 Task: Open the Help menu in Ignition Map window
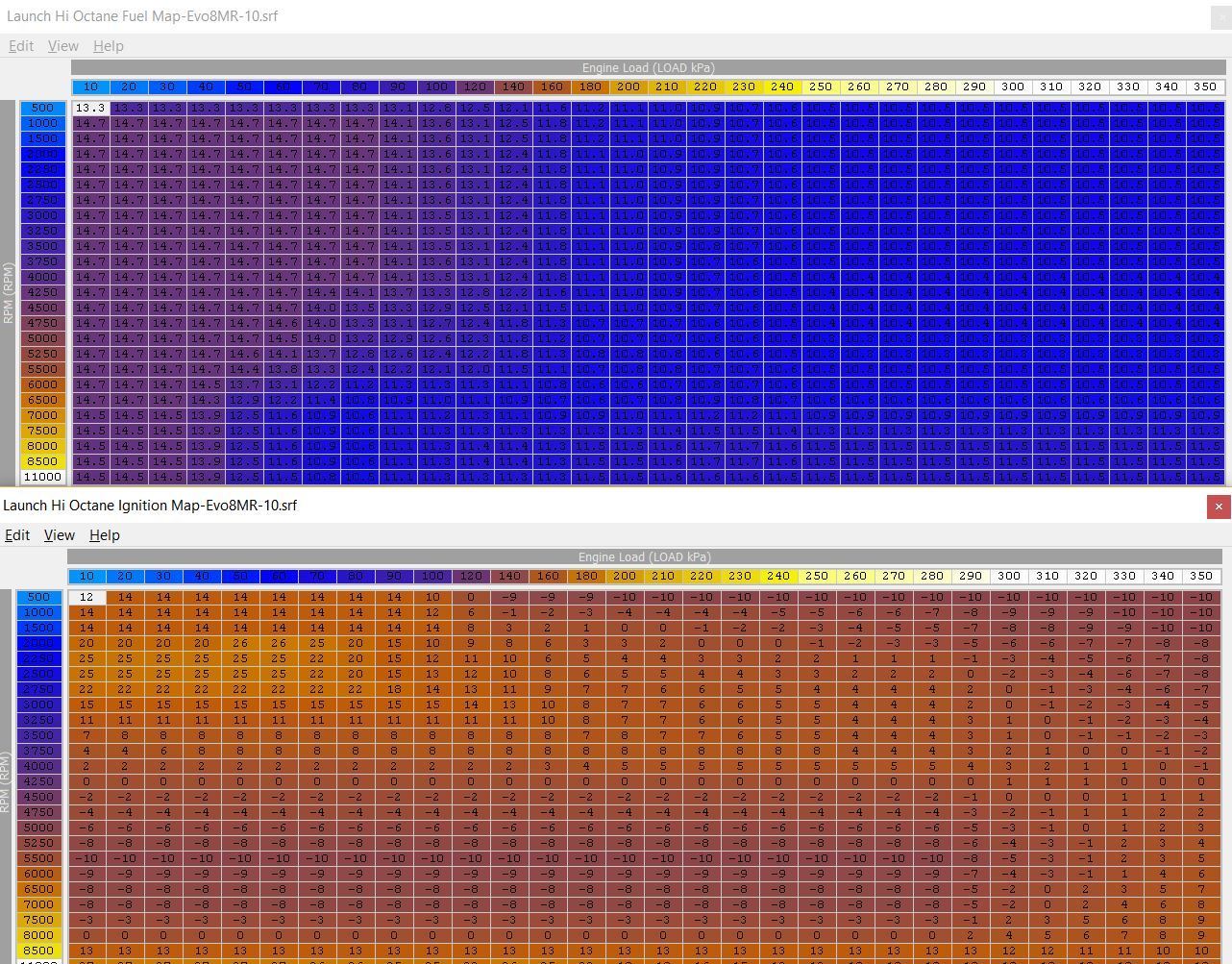[x=105, y=535]
